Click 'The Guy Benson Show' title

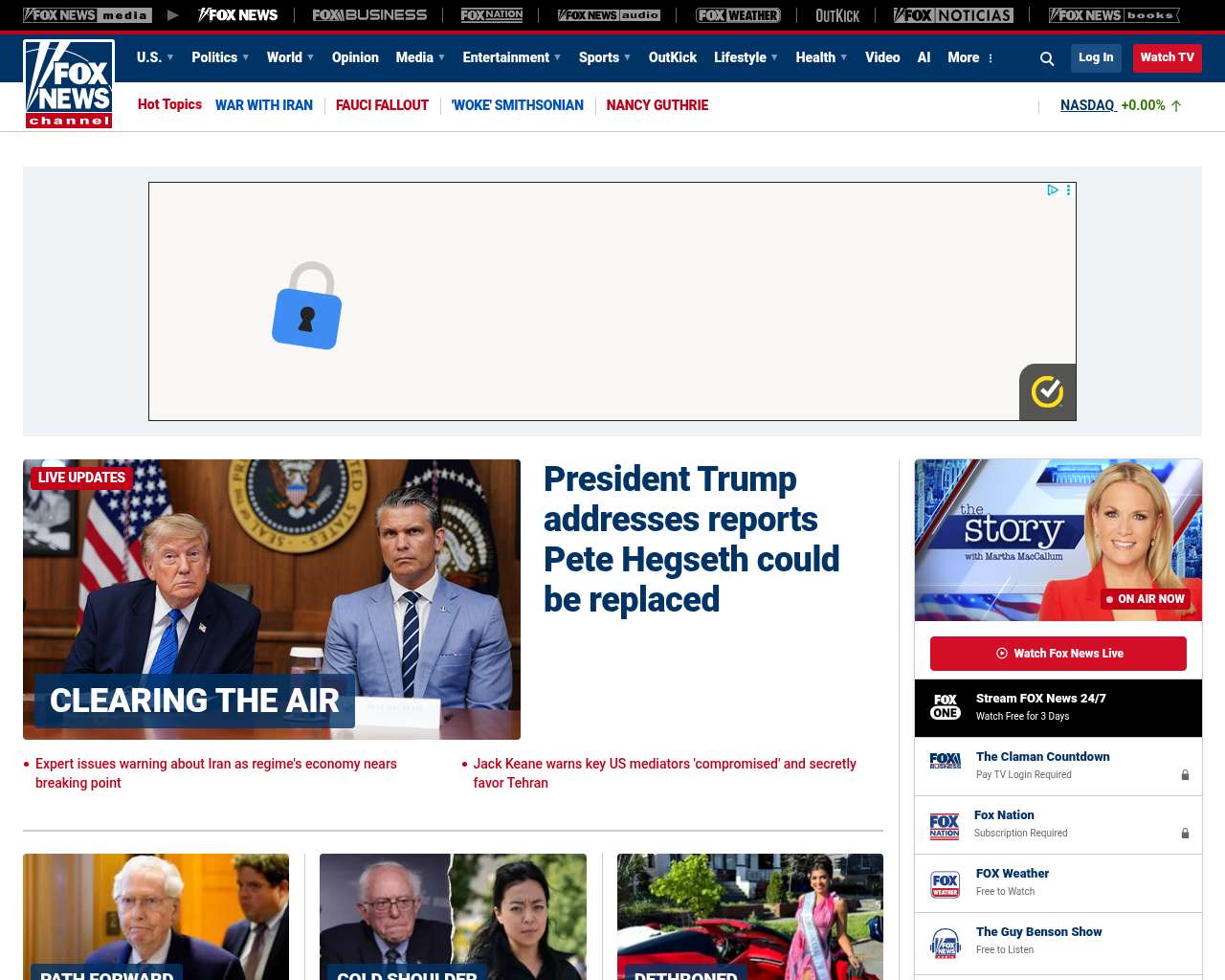tap(1039, 932)
